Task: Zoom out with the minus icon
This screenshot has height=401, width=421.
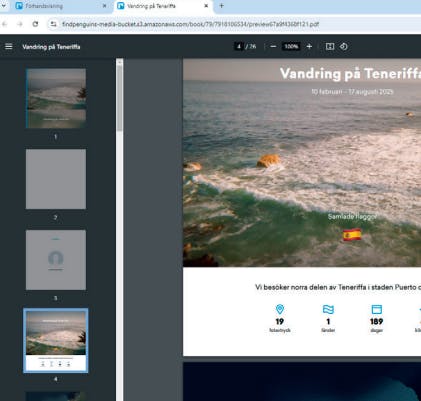Action: point(273,47)
